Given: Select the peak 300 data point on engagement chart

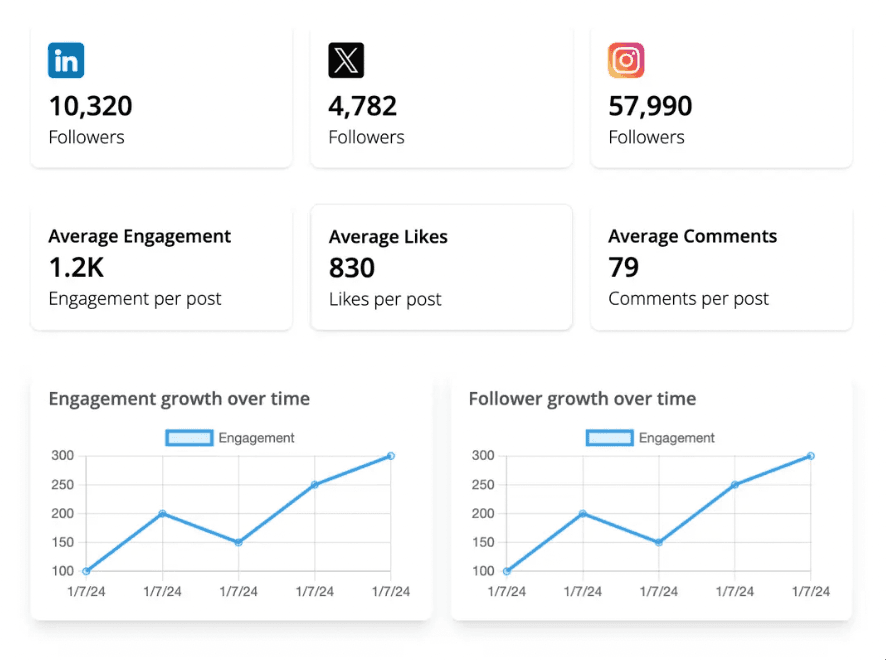Looking at the screenshot, I should click(x=391, y=456).
